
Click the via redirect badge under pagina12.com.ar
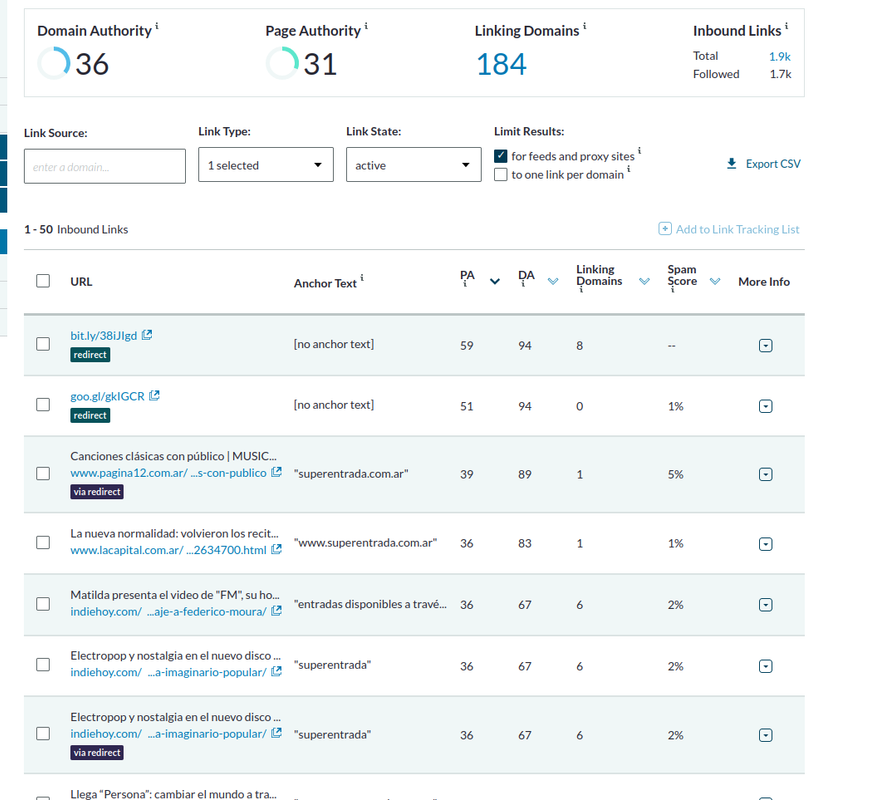(x=97, y=492)
